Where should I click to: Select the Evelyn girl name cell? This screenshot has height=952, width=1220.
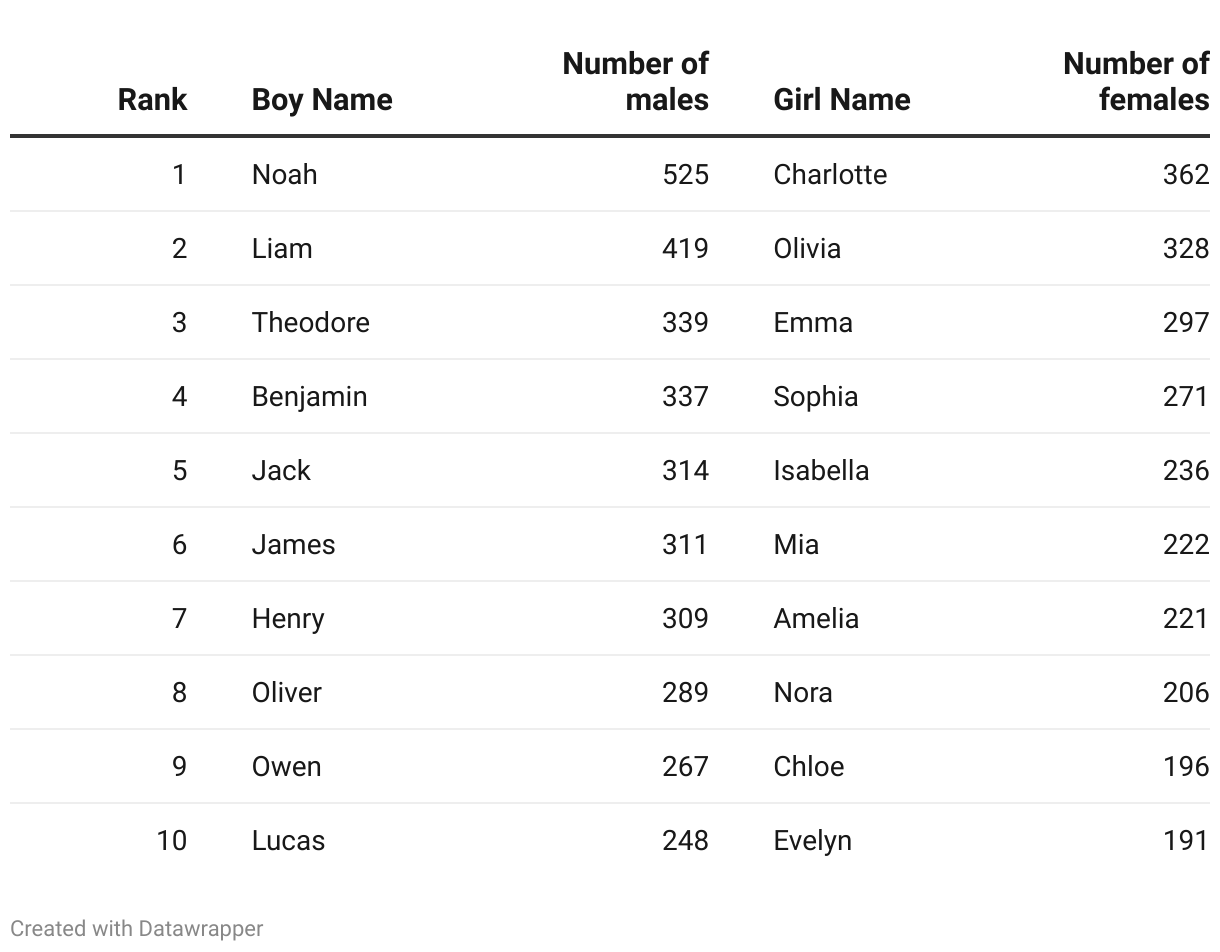(x=812, y=840)
